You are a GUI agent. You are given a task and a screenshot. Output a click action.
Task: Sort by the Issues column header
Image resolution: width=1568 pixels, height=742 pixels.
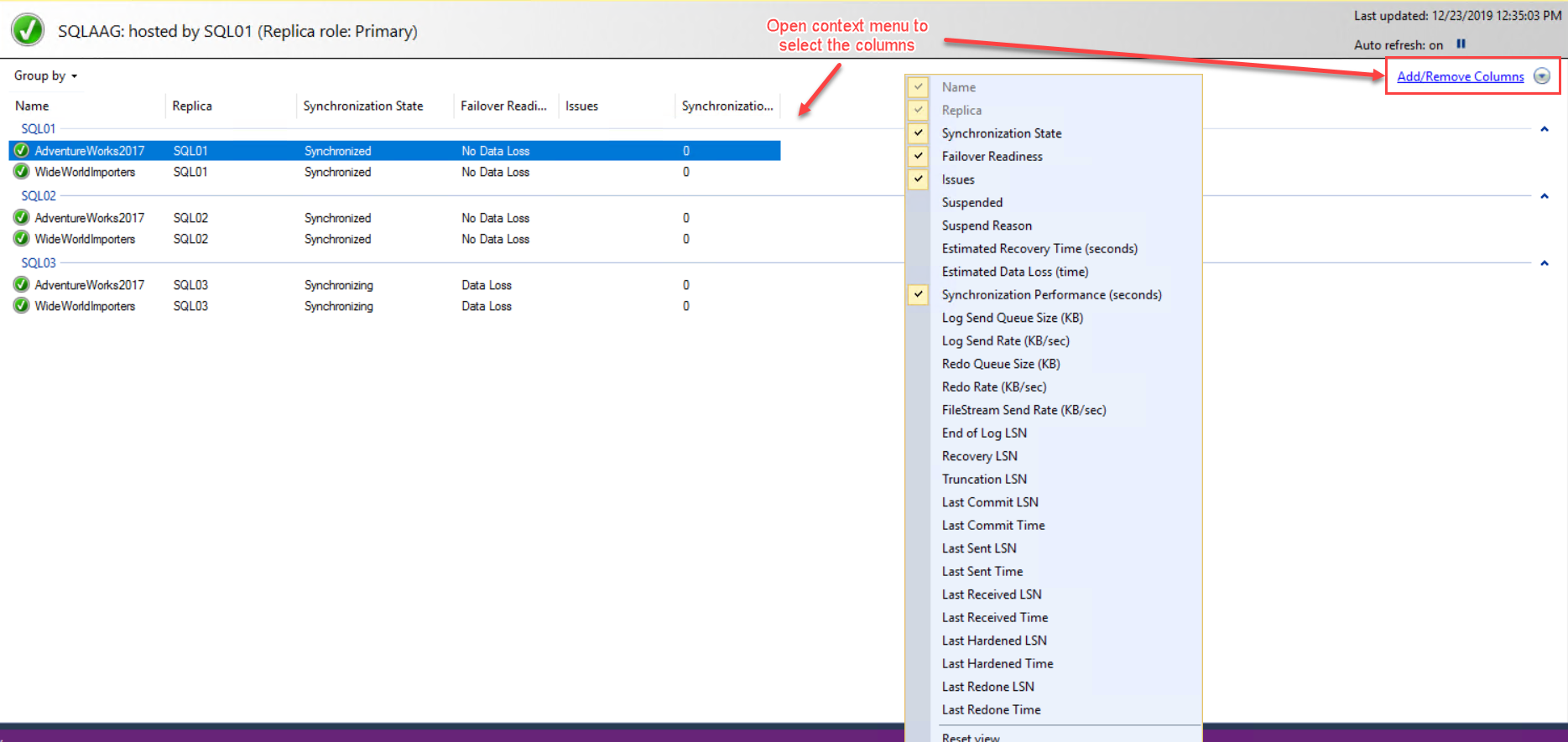[x=581, y=106]
